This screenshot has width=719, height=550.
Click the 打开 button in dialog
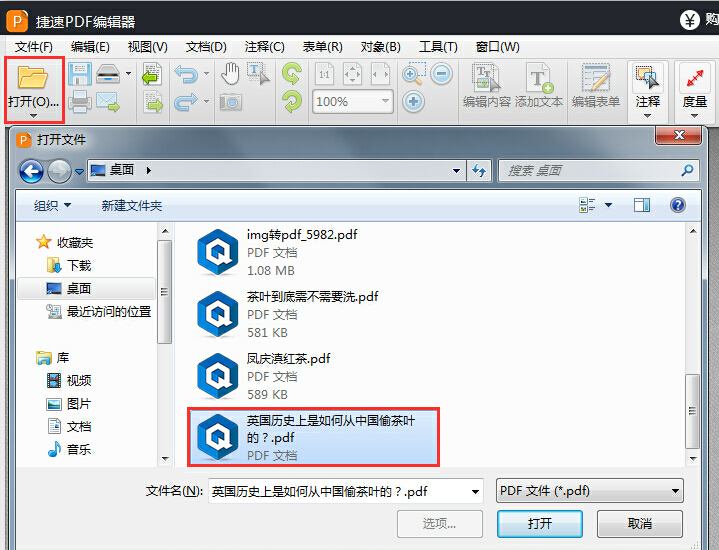pos(540,524)
